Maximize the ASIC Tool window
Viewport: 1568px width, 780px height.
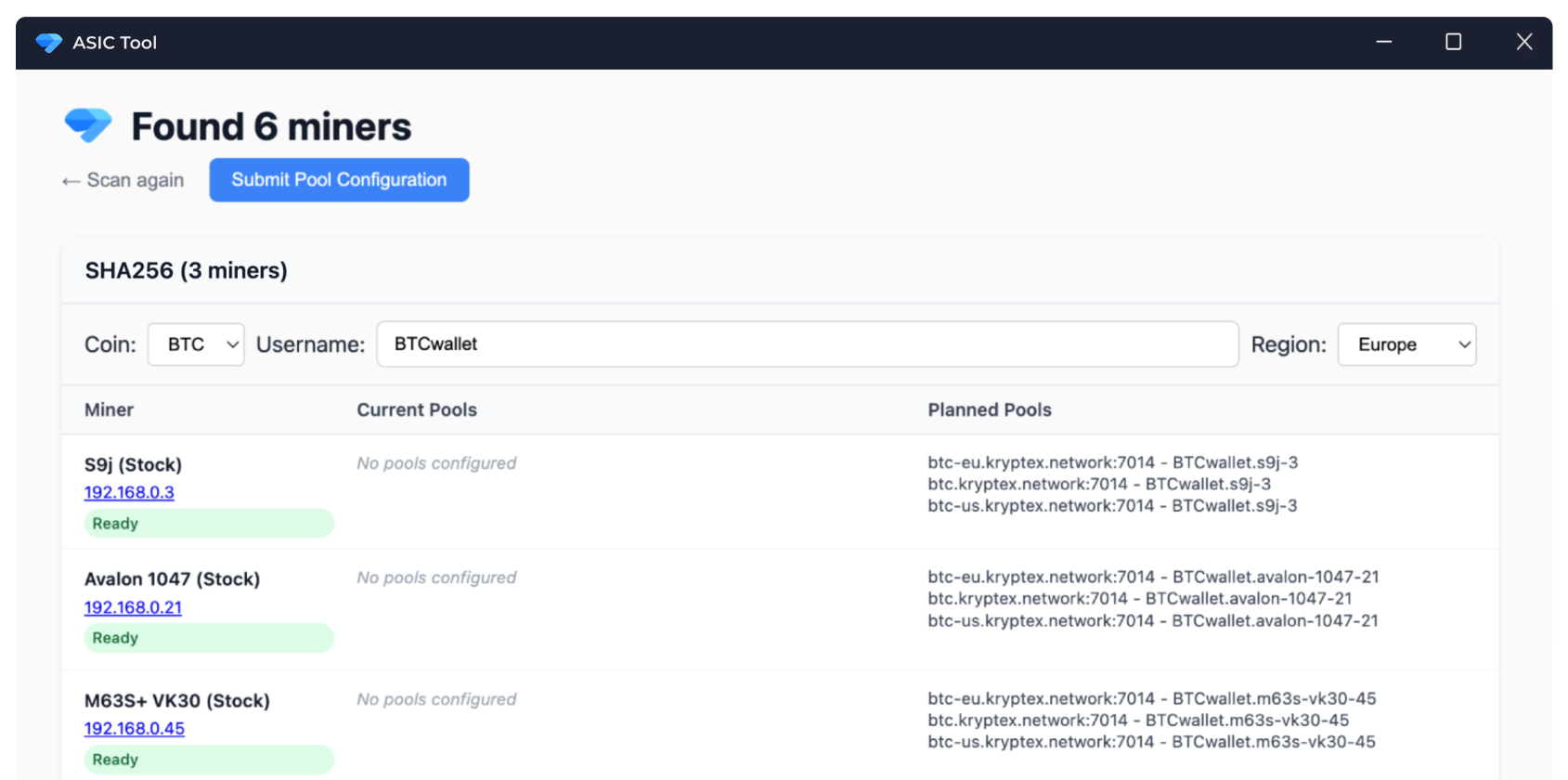(x=1454, y=42)
